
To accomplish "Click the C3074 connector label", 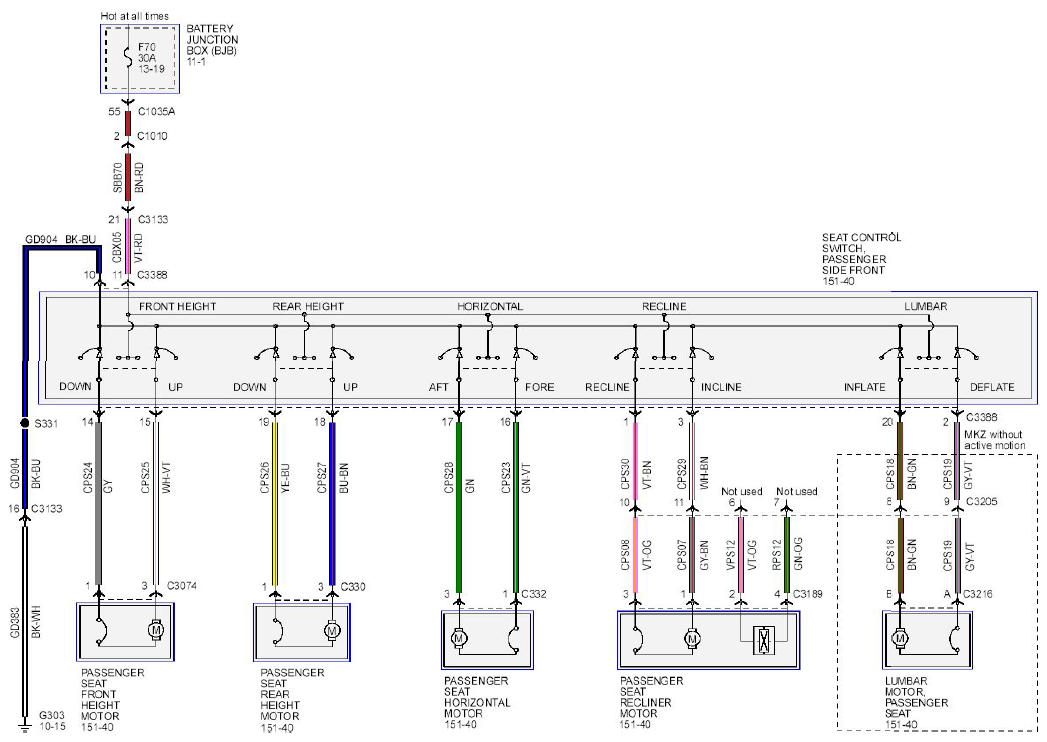I will (182, 586).
